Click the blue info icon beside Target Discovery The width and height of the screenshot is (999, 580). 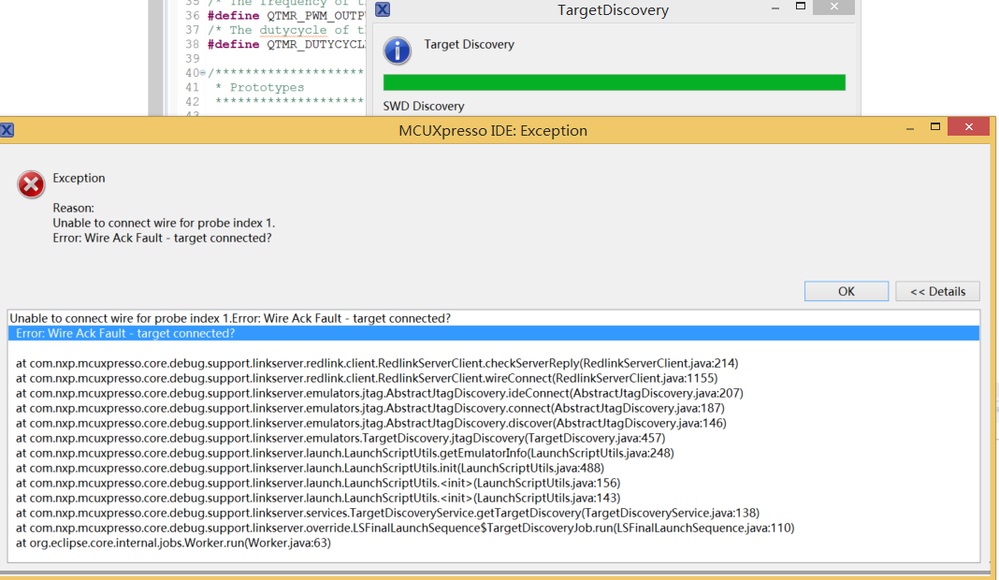tap(397, 50)
